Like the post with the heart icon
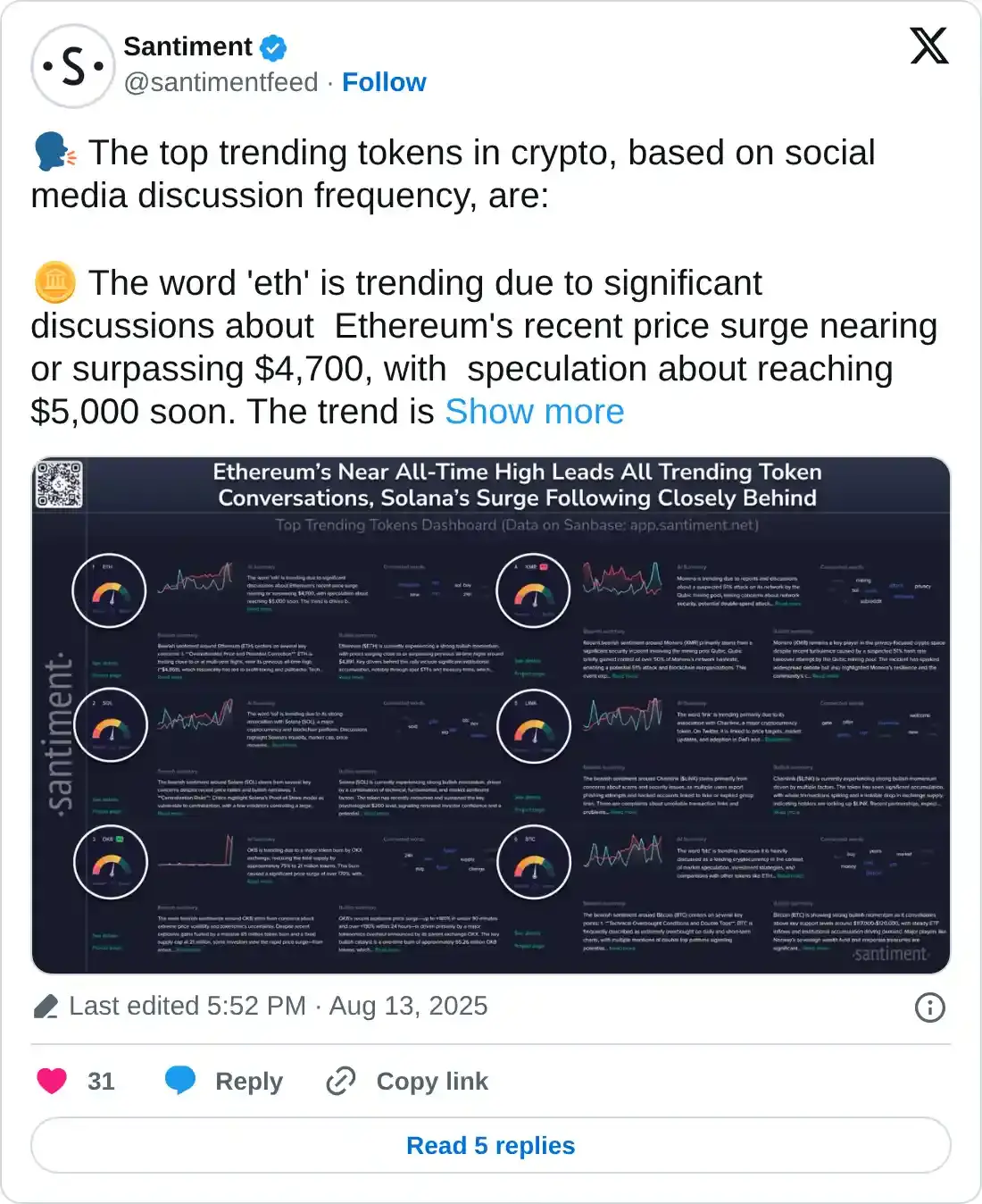 point(52,1081)
